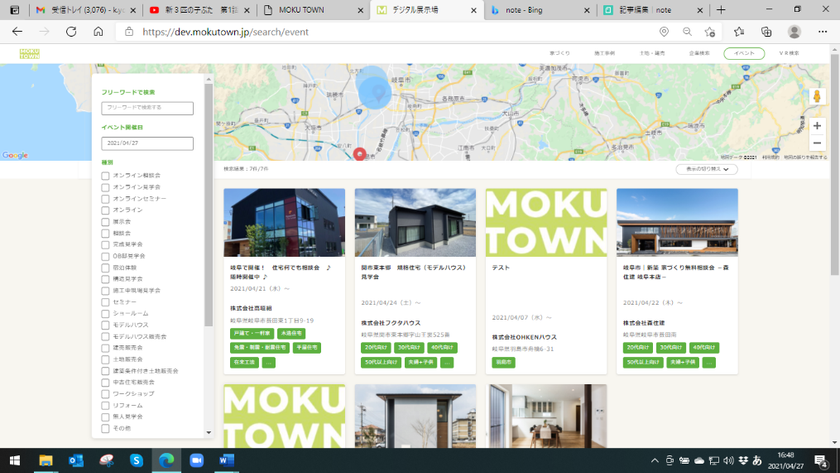The image size is (840, 473).
Task: Zoom in the map with plus button
Action: click(x=816, y=126)
